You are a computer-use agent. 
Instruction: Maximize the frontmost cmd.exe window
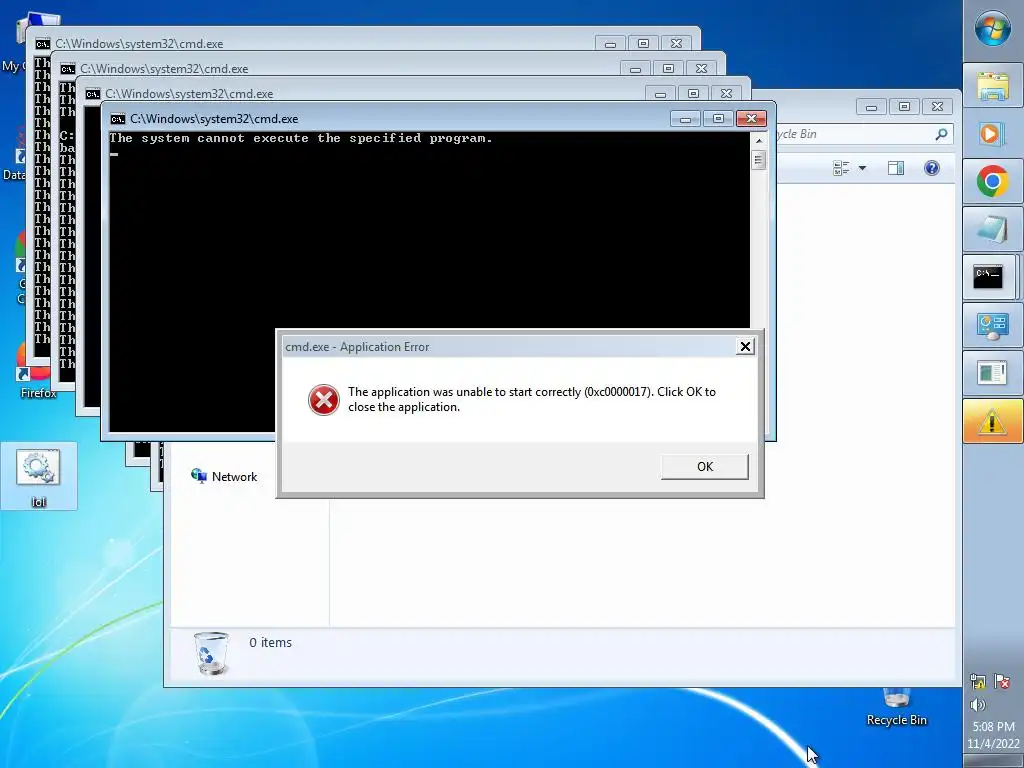click(x=718, y=119)
